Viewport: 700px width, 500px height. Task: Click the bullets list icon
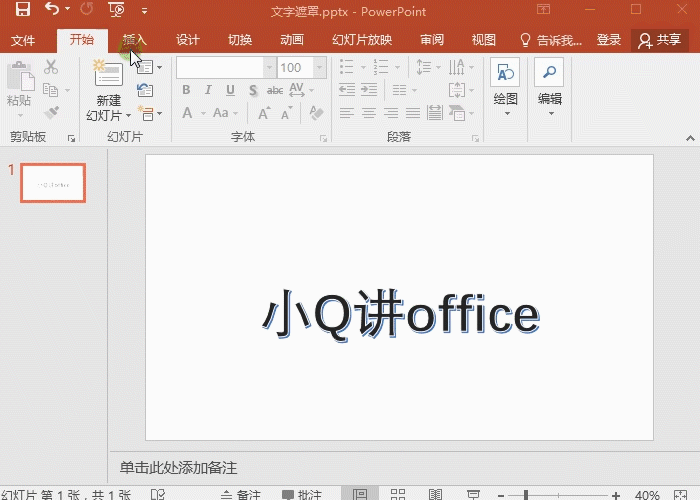point(346,67)
